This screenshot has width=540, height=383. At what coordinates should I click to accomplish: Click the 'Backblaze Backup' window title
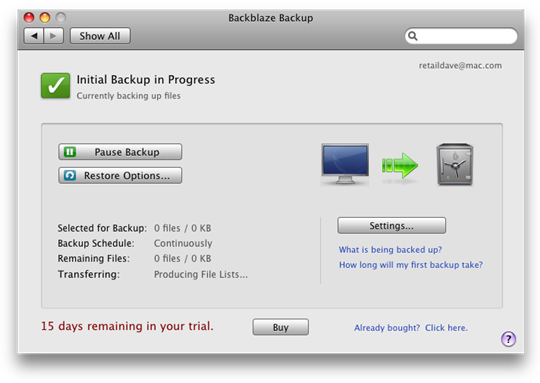(x=271, y=18)
